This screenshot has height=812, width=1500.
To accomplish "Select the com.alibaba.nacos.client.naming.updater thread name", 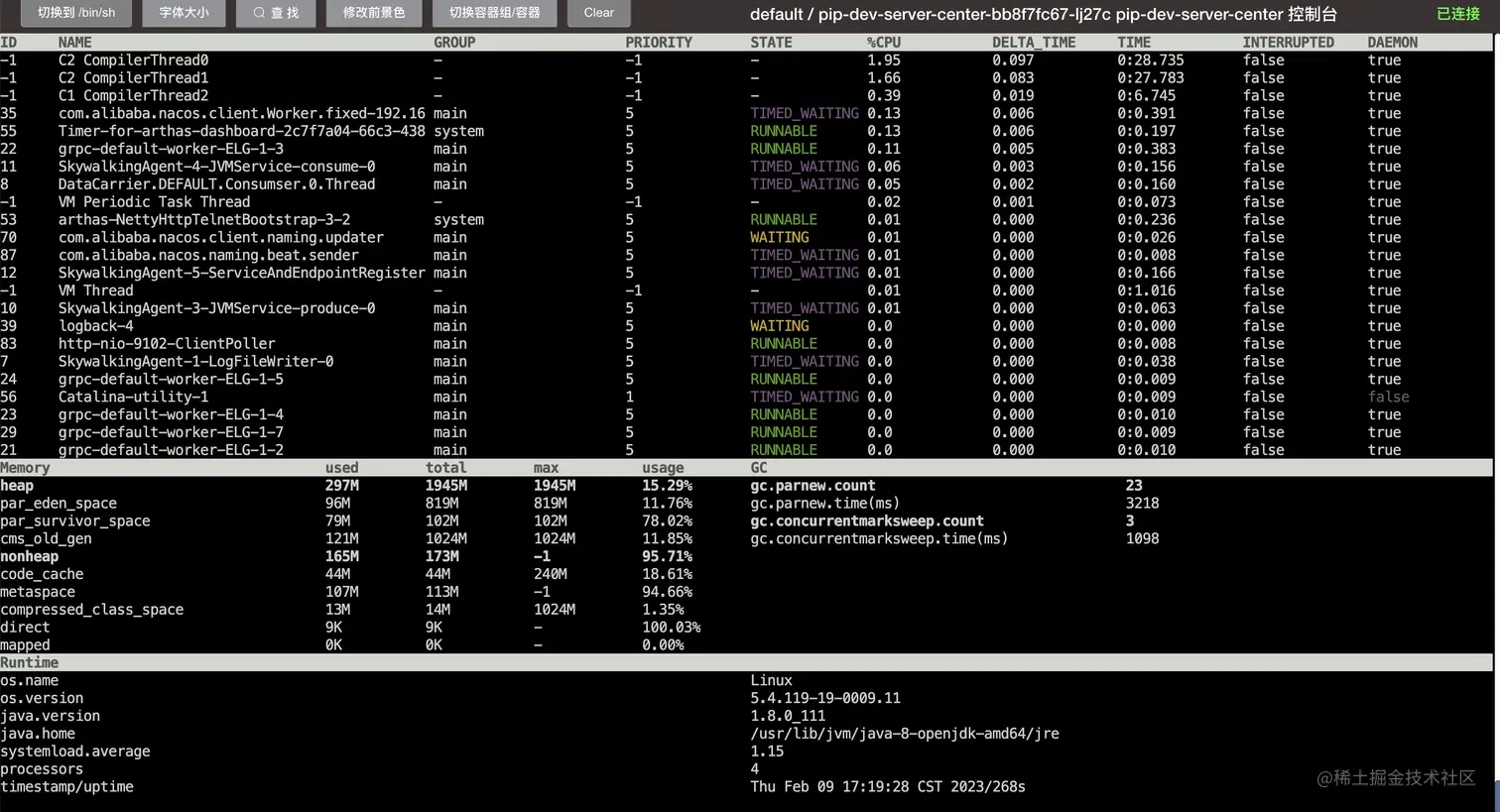I will (x=220, y=238).
